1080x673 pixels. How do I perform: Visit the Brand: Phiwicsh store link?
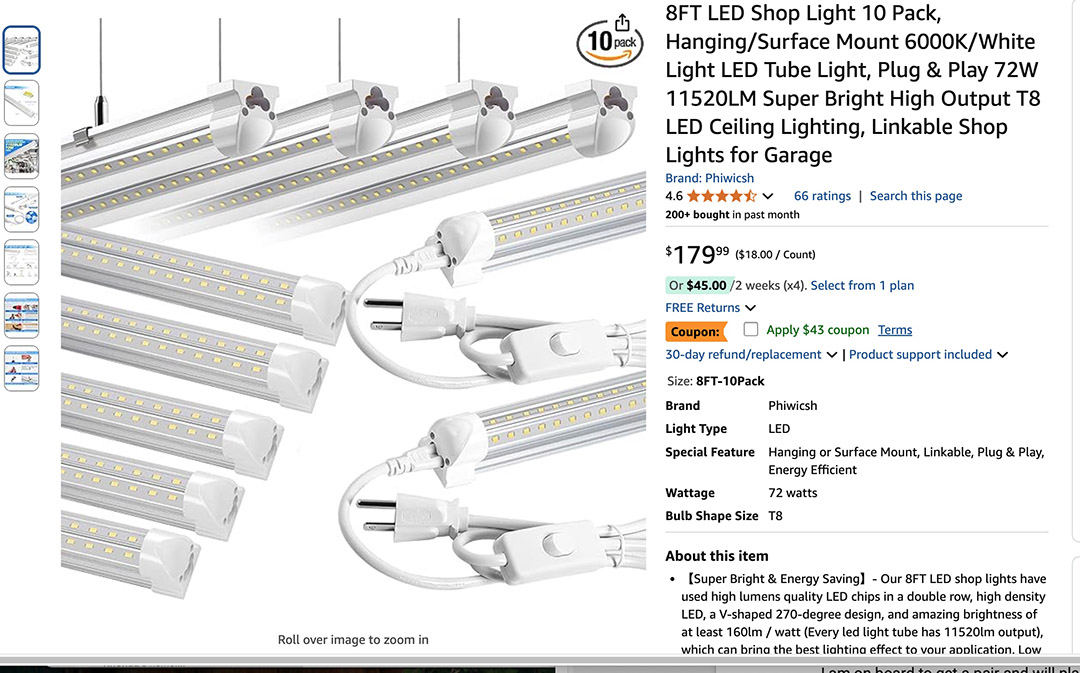pos(709,178)
